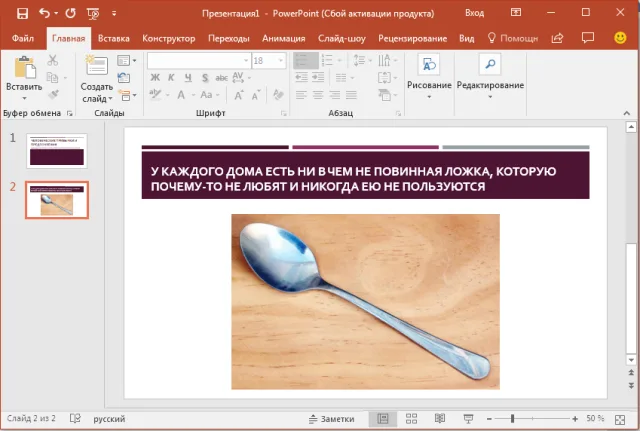Select slide 1 thumbnail
This screenshot has width=640, height=431.
(x=57, y=151)
